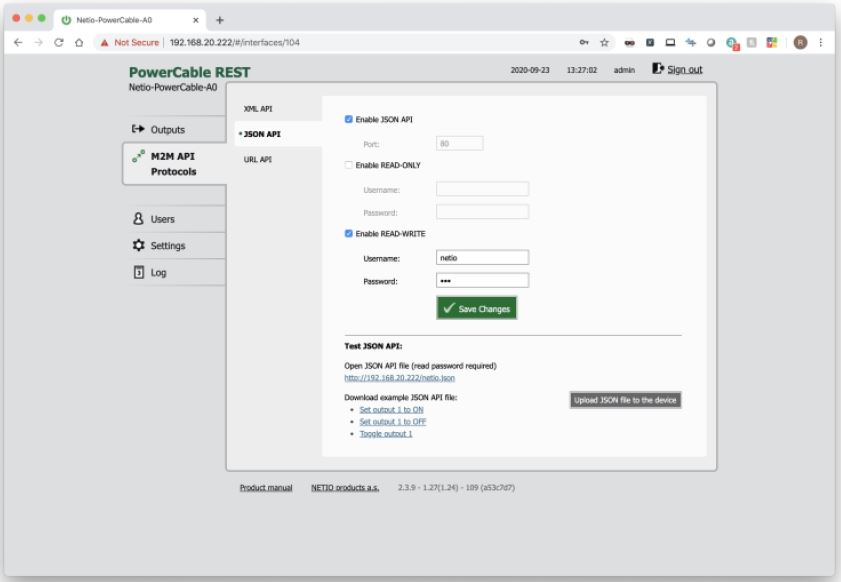Viewport: 841px width, 582px height.
Task: Click the browser address bar URL
Action: point(234,42)
